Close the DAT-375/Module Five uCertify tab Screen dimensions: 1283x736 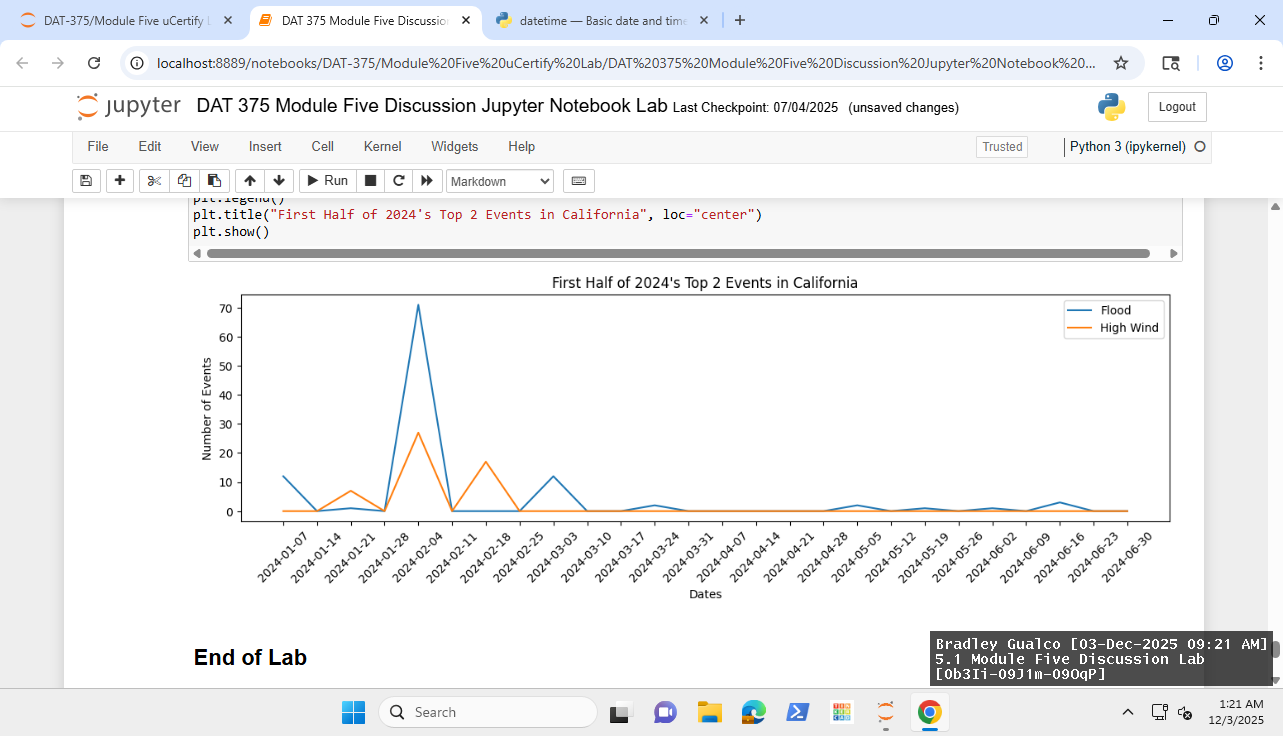point(228,20)
